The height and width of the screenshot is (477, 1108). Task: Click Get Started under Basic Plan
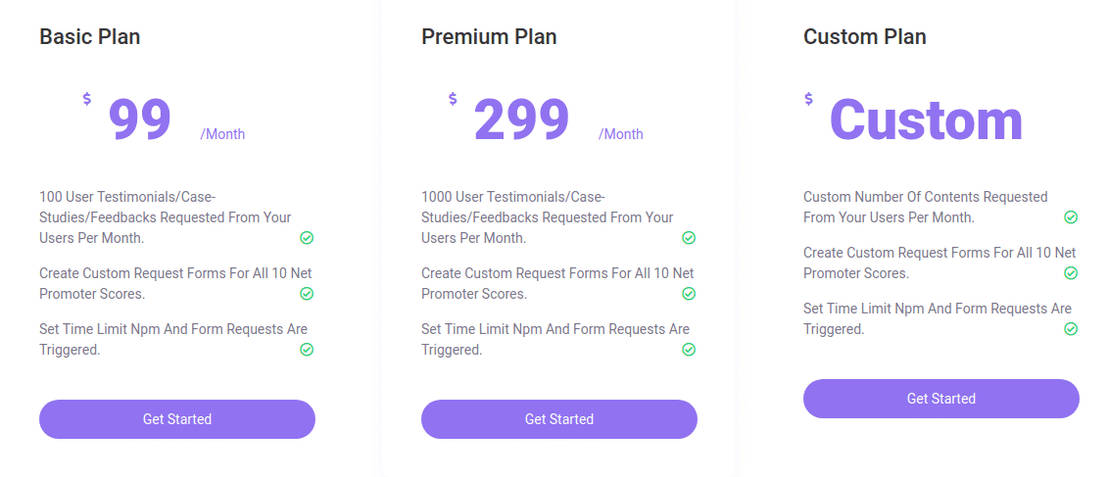[x=177, y=419]
